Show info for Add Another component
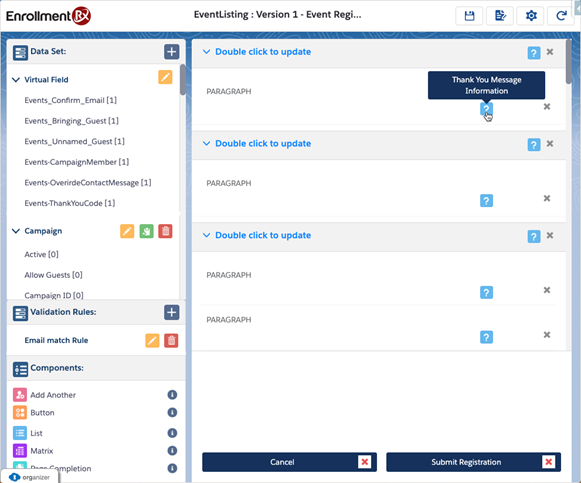 pos(172,395)
